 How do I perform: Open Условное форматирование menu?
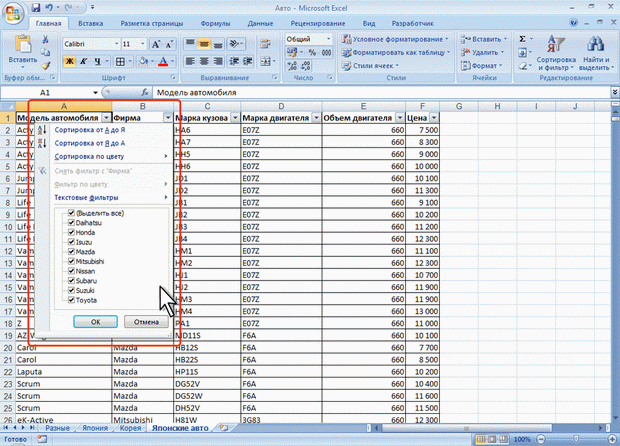(395, 39)
